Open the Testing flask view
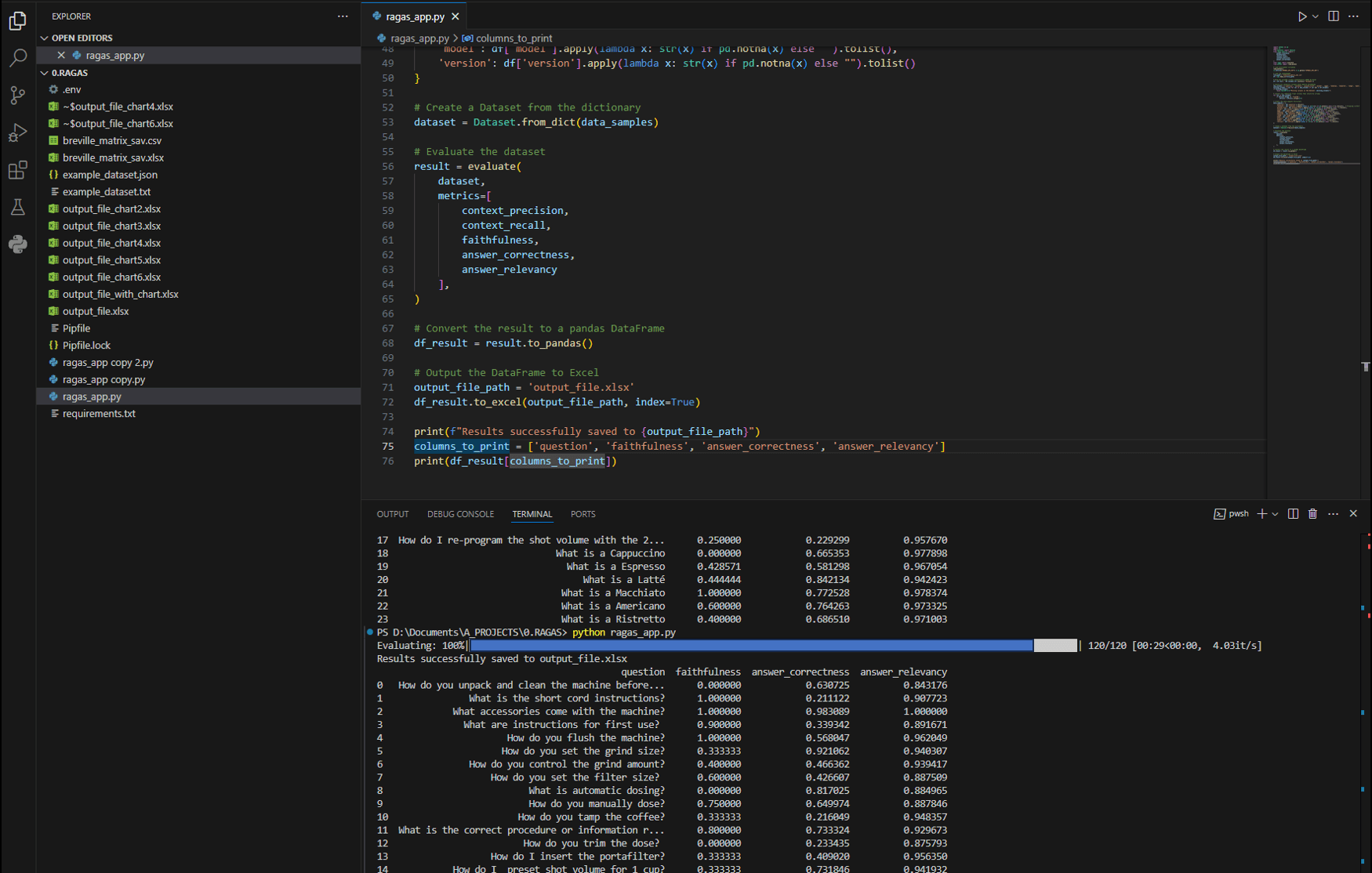1372x873 pixels. coord(17,207)
